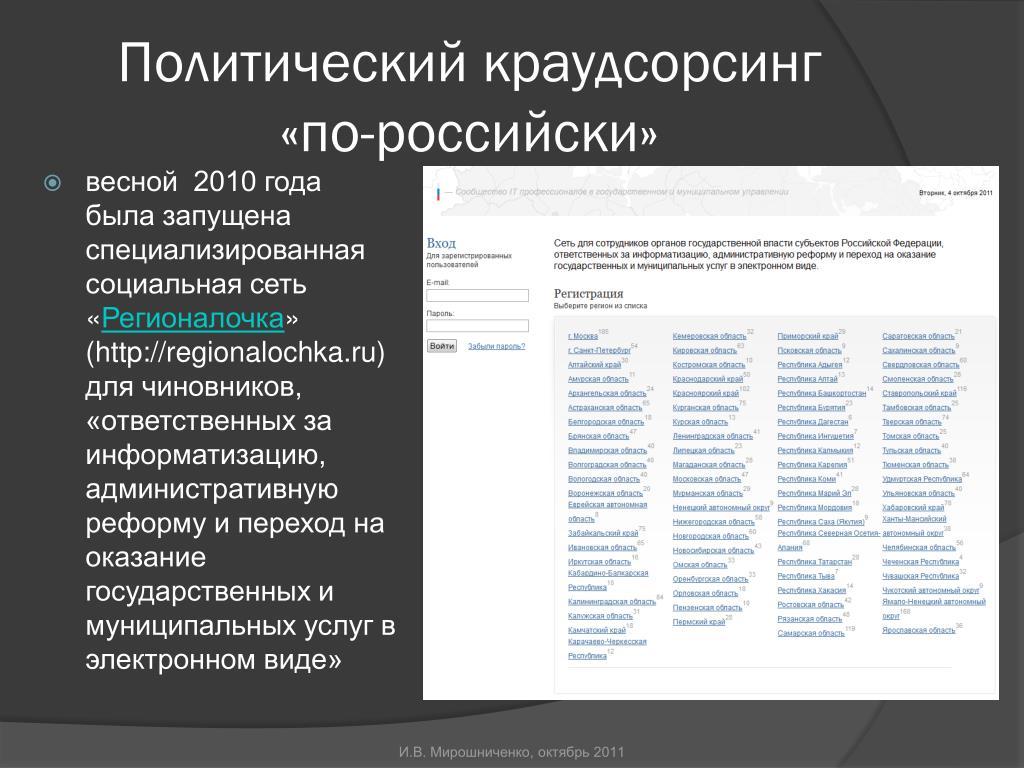The height and width of the screenshot is (768, 1024).
Task: Pick Калужская область region
Action: (x=600, y=616)
